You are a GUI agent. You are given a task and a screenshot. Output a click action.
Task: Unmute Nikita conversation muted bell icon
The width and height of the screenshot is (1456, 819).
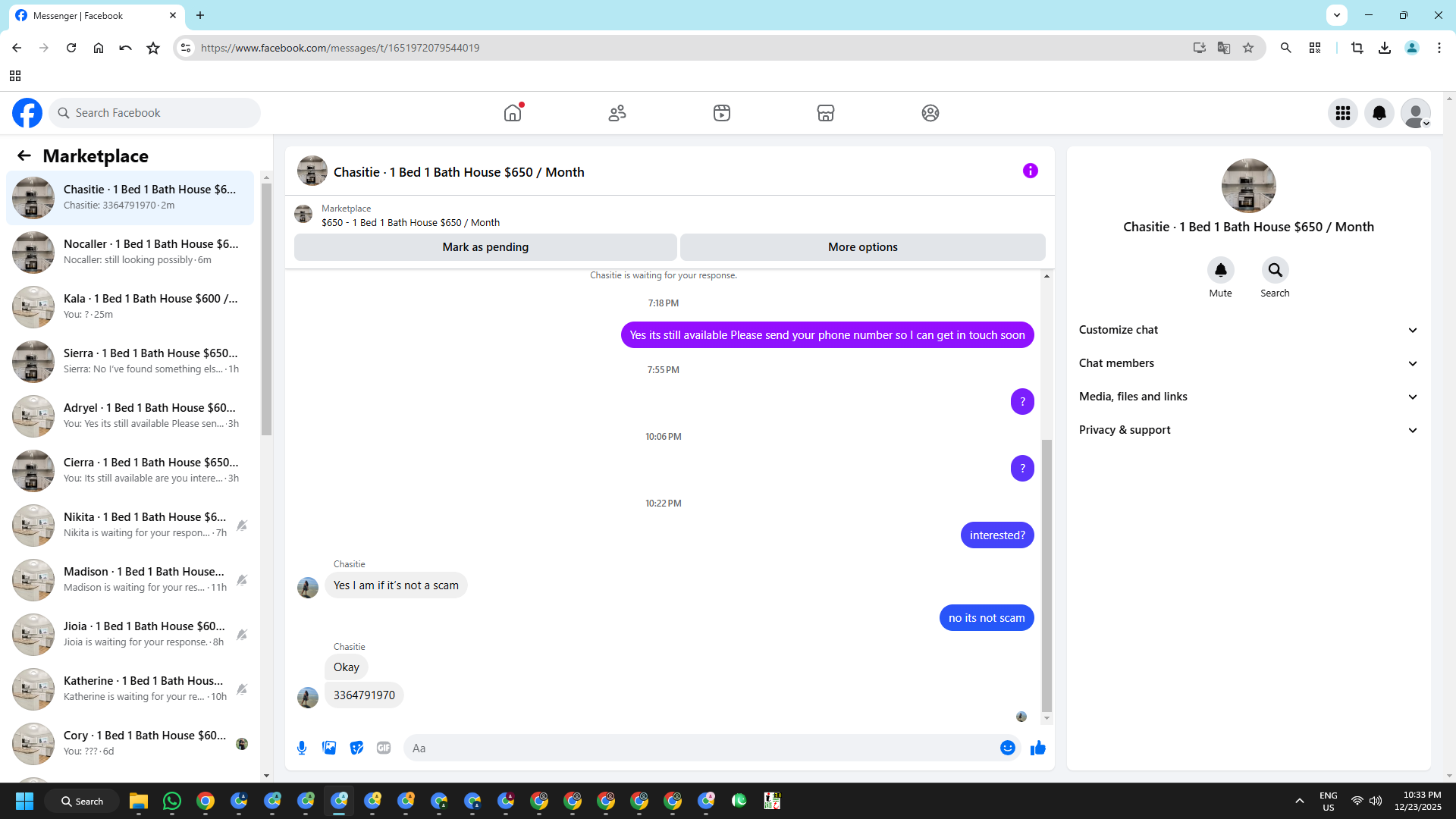242,526
